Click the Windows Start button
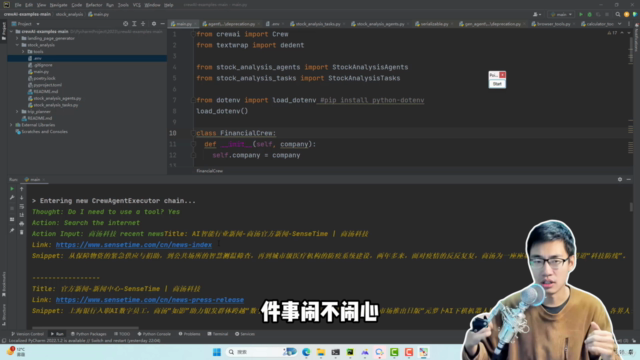 (217, 352)
